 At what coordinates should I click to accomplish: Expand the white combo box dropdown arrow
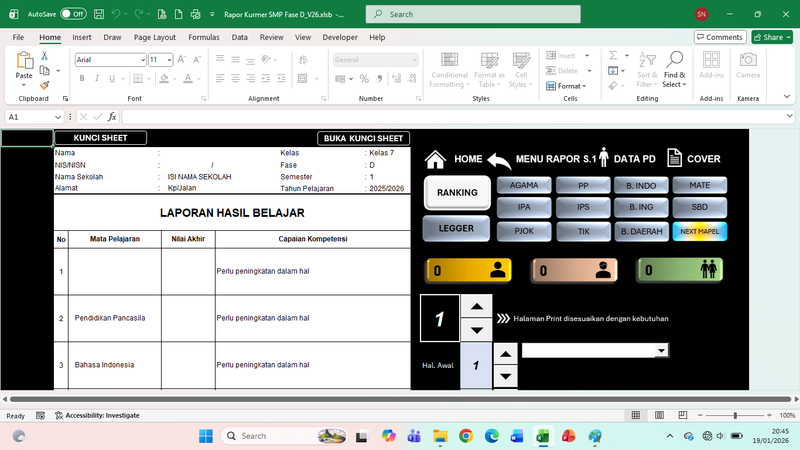tap(661, 350)
